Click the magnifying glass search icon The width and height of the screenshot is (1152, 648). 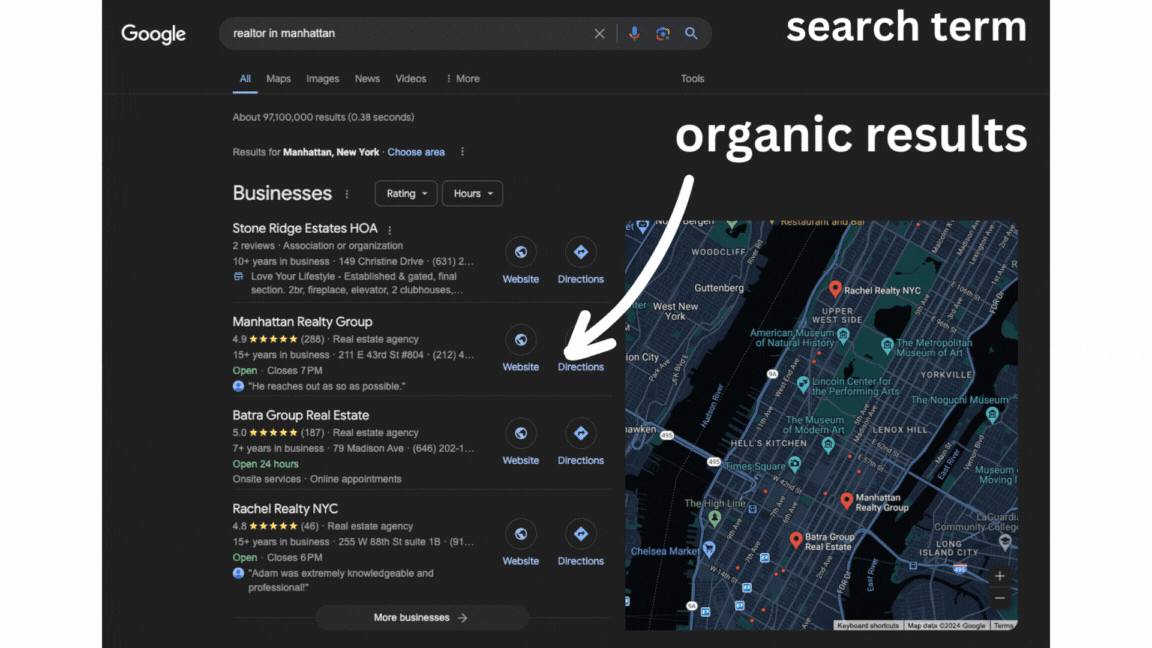(x=691, y=33)
